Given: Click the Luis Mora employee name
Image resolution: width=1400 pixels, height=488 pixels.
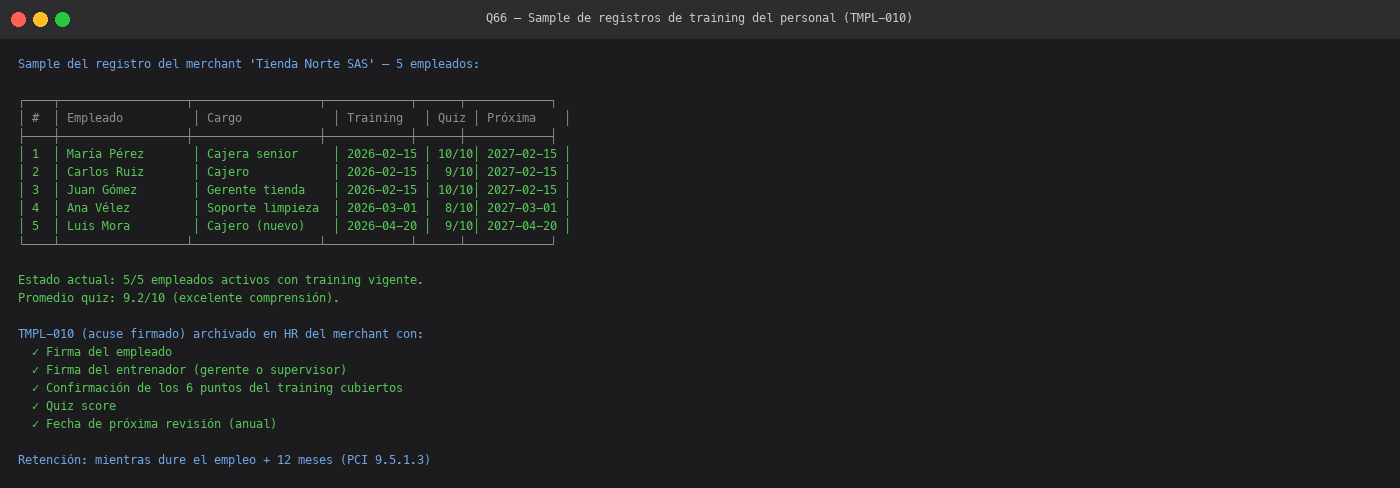Looking at the screenshot, I should [98, 226].
